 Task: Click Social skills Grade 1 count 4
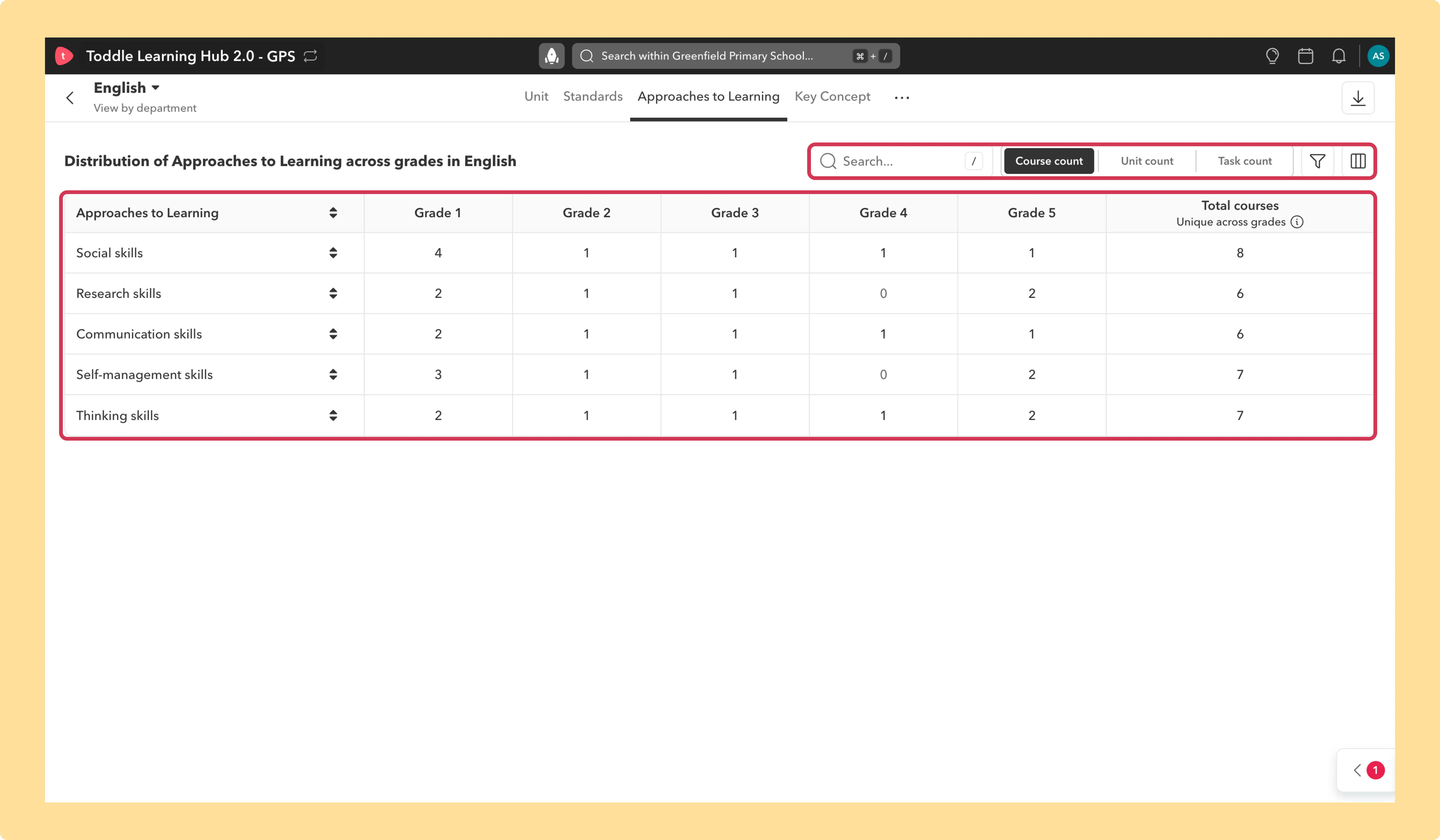point(438,253)
